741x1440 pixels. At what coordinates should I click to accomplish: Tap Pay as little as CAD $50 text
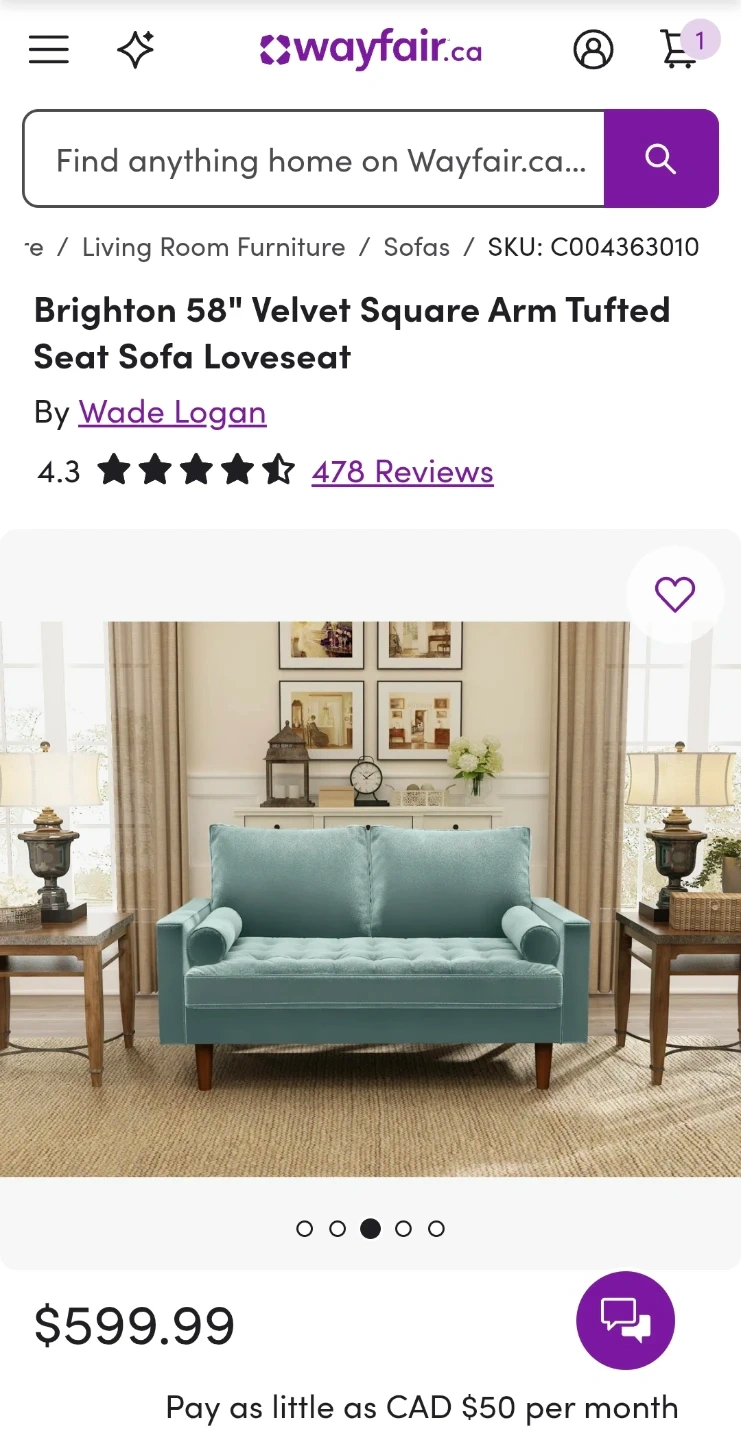point(422,1407)
